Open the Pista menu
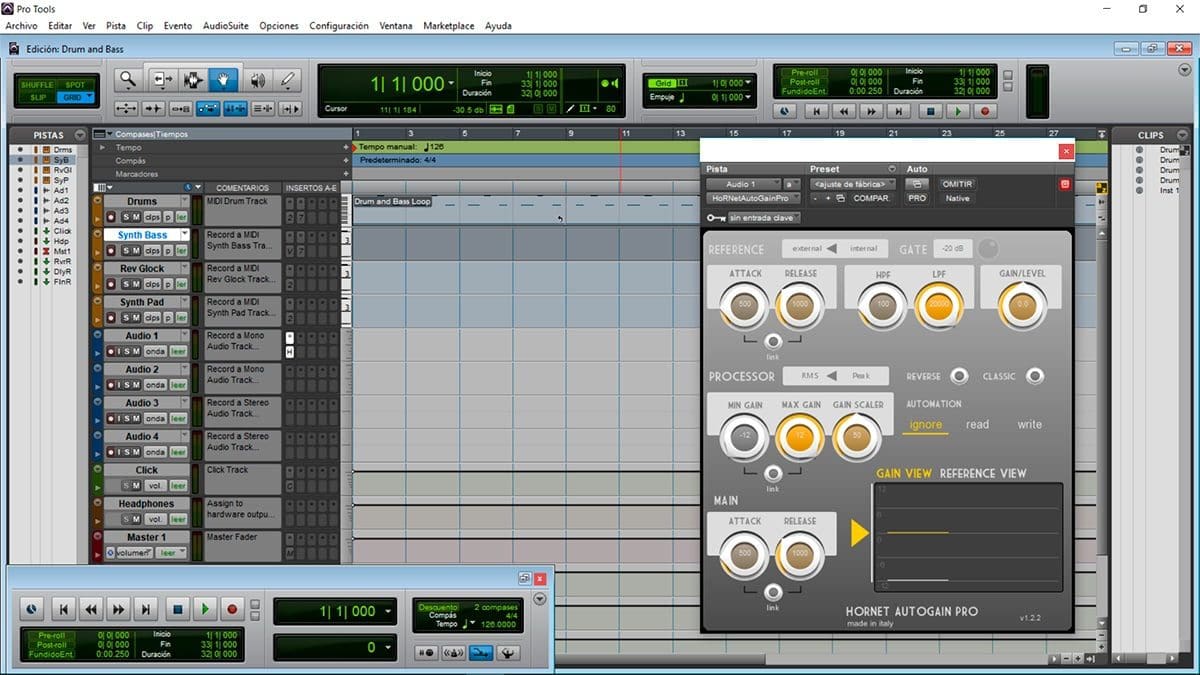1200x675 pixels. [x=116, y=26]
